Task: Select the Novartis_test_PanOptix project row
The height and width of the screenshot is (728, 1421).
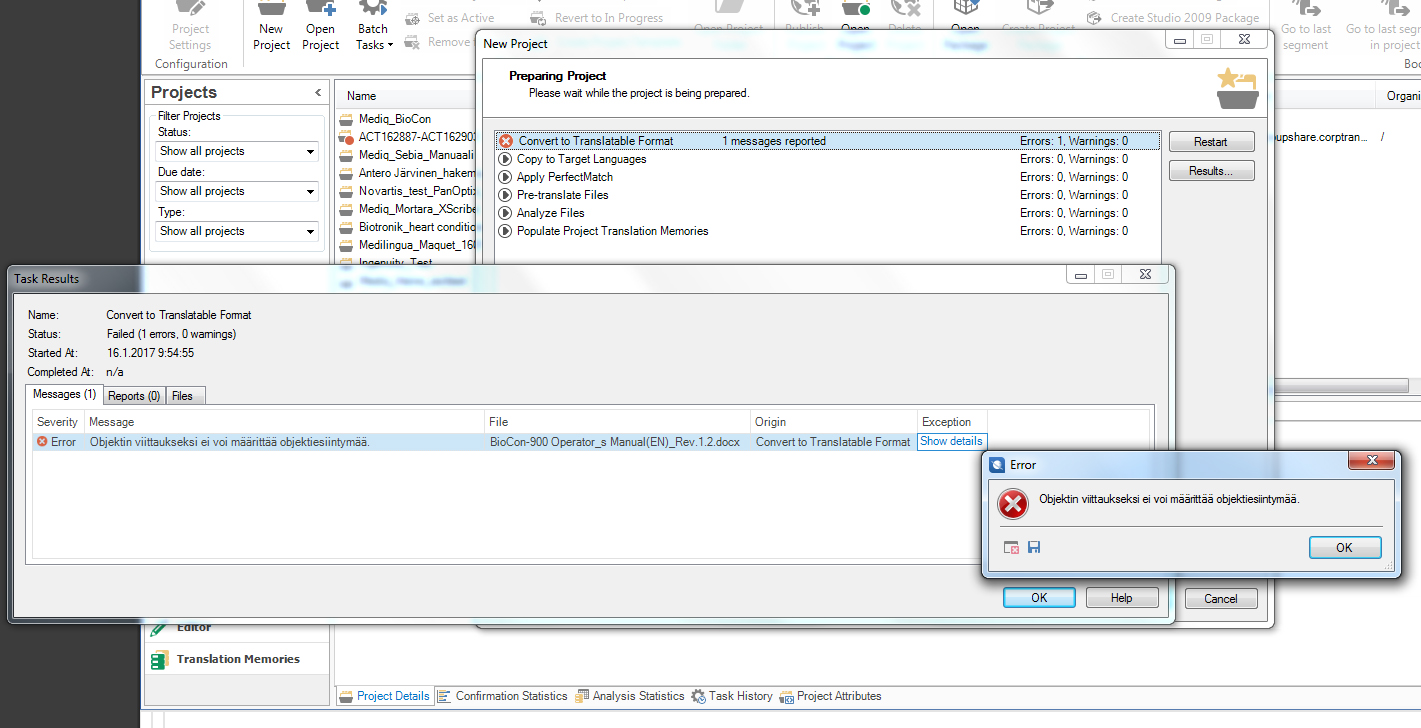Action: 406,191
